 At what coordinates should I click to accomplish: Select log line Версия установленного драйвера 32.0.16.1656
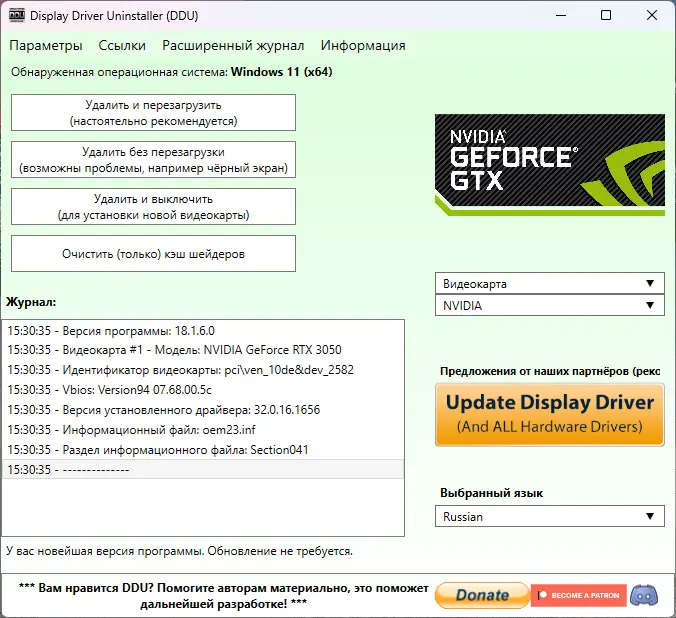point(203,409)
